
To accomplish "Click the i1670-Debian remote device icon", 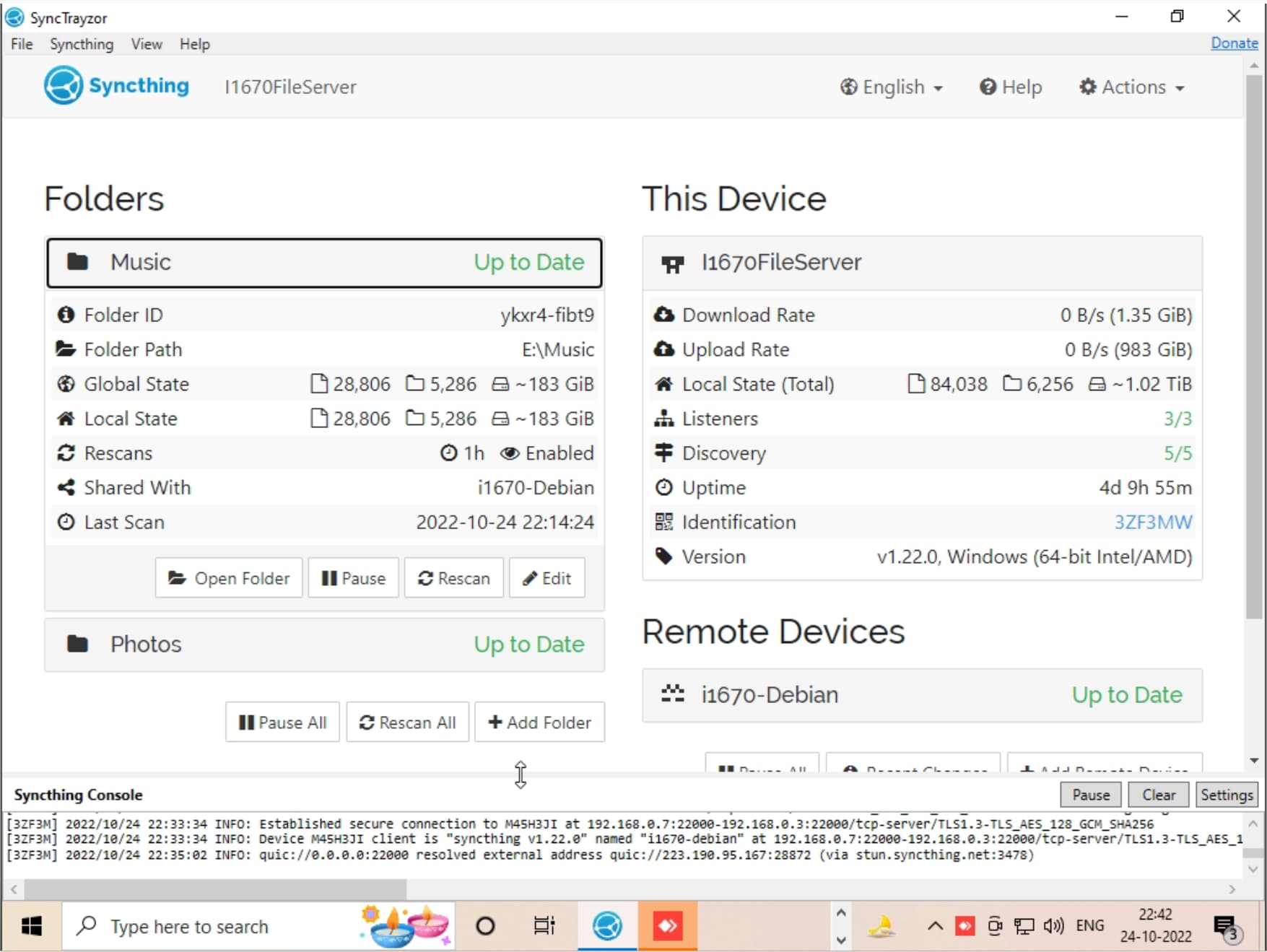I will [x=673, y=694].
